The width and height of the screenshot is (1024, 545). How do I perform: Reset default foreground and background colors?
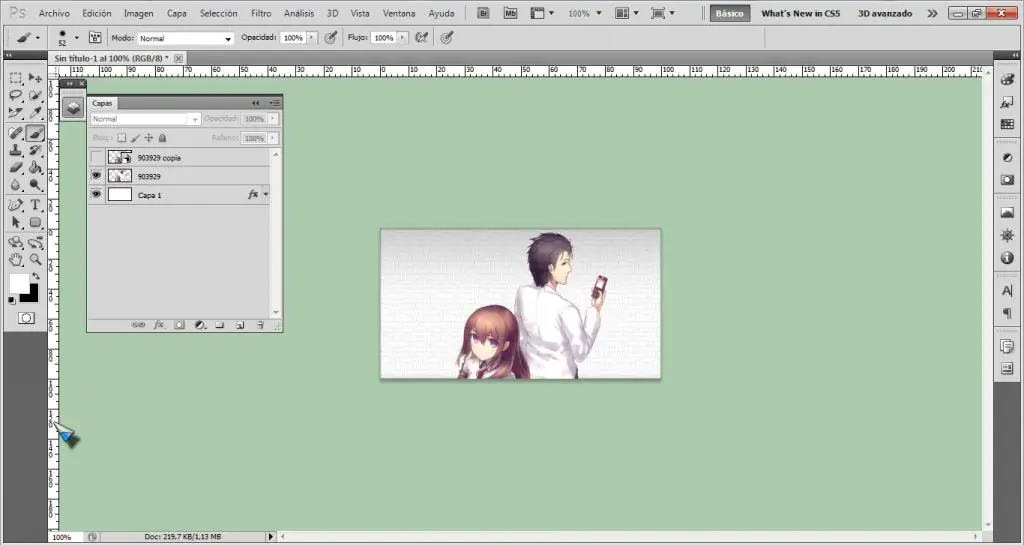(12, 301)
